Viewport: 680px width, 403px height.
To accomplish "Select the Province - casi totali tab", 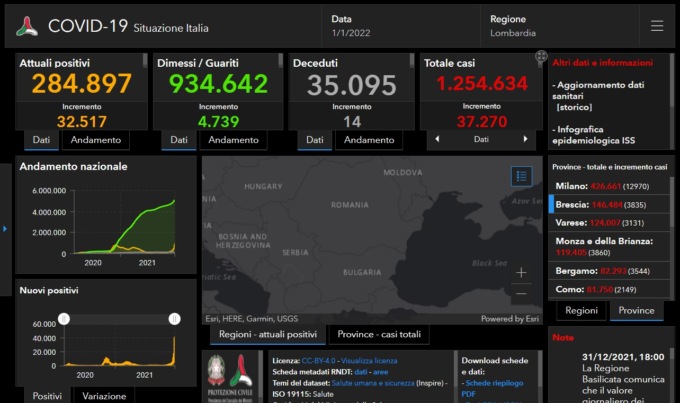I will click(x=380, y=334).
